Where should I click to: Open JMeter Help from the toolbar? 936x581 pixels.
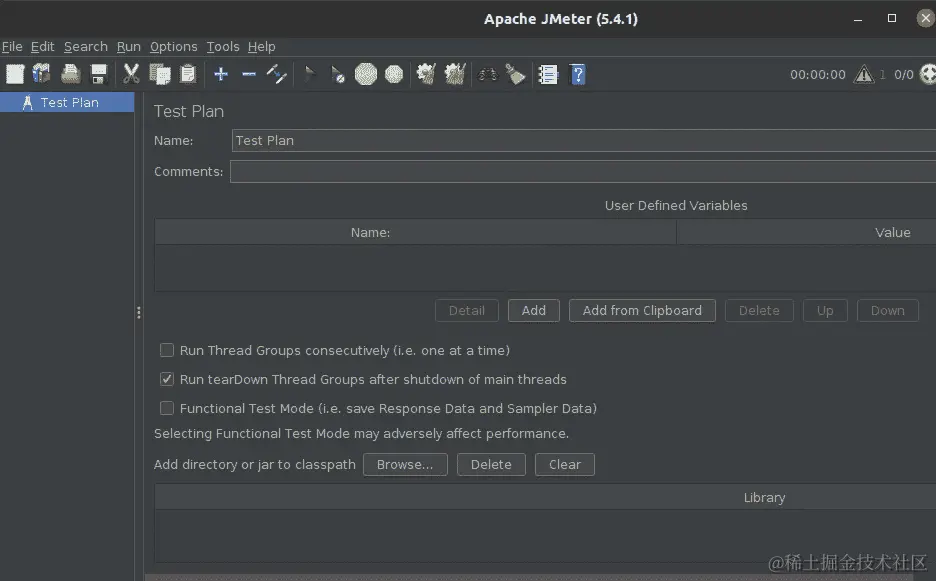click(578, 74)
